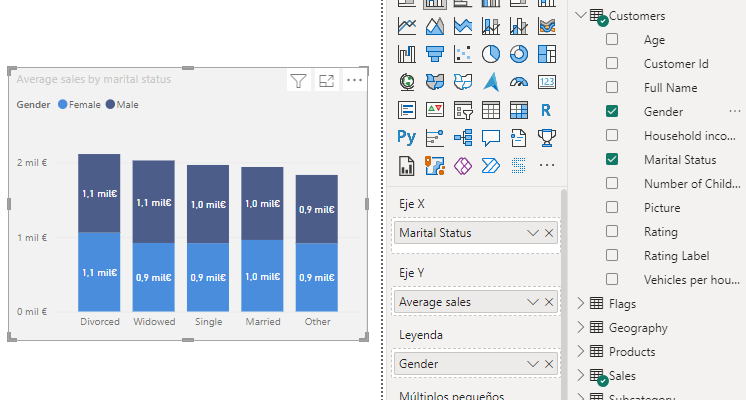Open the chart's filter icon
The image size is (746, 400).
pos(298,81)
